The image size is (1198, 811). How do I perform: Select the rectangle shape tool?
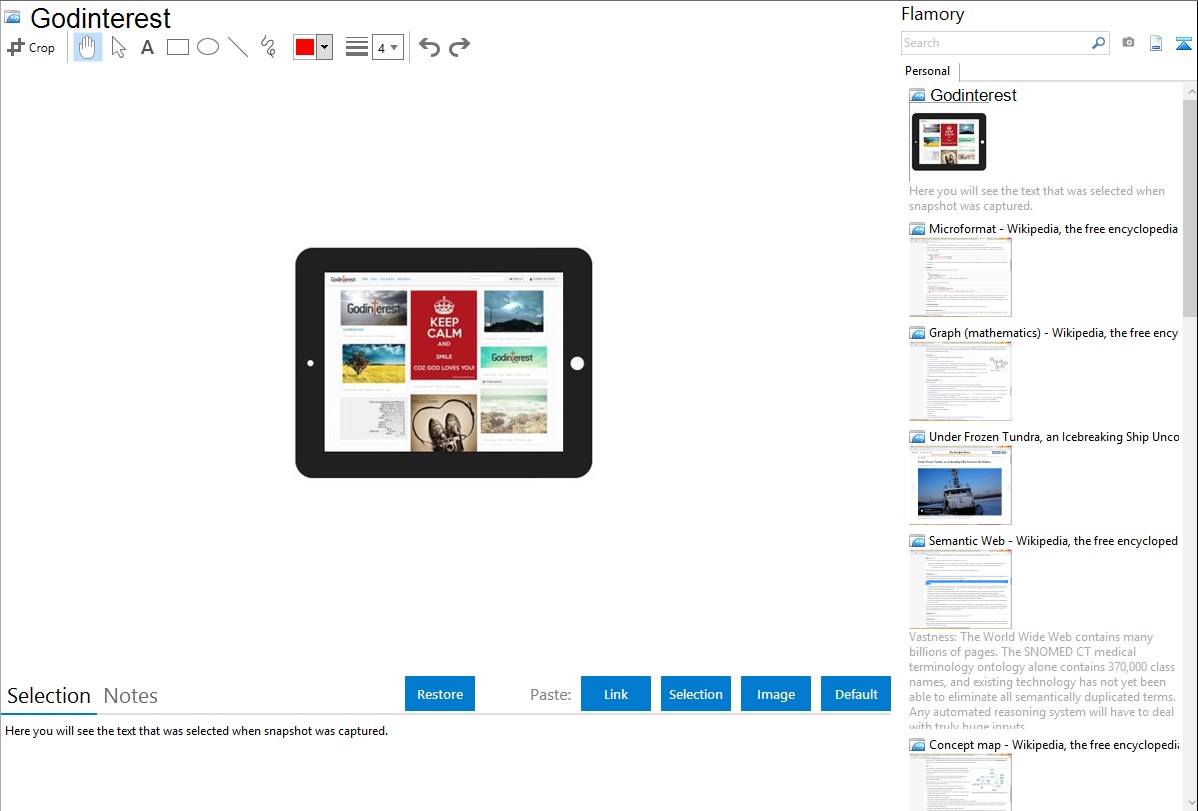click(x=177, y=47)
